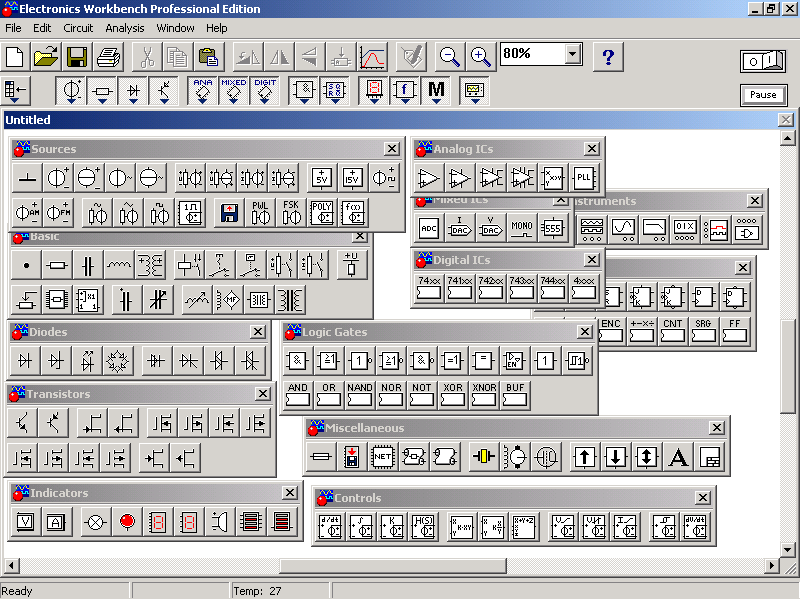Viewport: 800px width, 600px height.
Task: Select the NPN transistor
Action: 22,423
